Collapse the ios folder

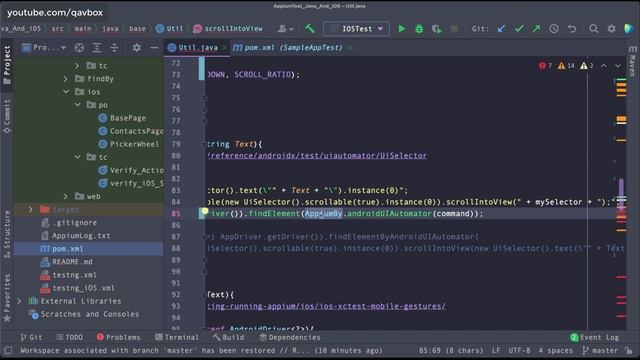click(66, 91)
